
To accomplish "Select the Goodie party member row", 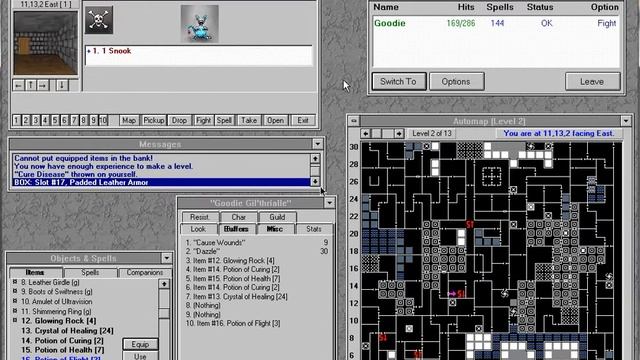I will pos(496,23).
